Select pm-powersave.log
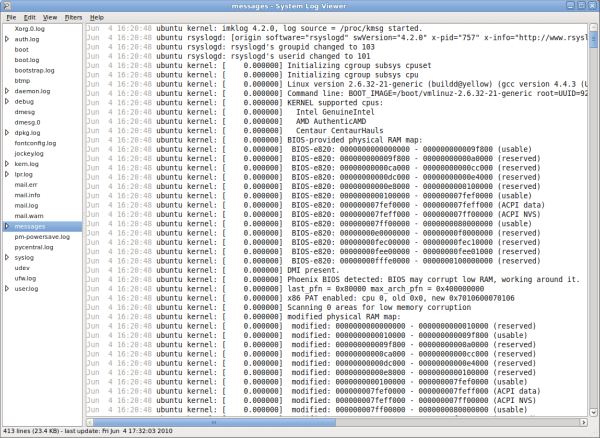Image resolution: width=600 pixels, height=438 pixels. tap(42, 237)
